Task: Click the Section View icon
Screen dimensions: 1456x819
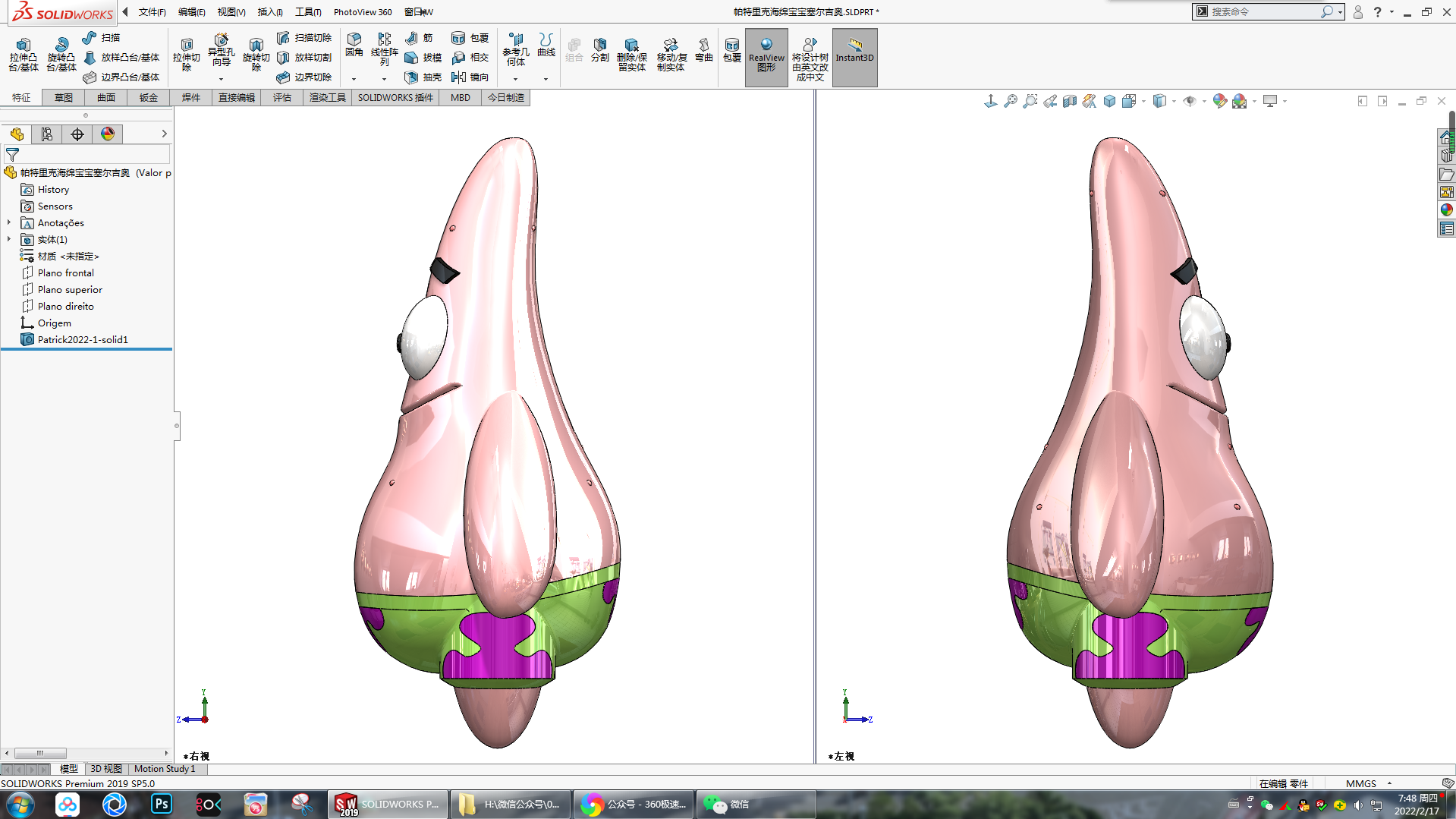Action: click(1070, 101)
